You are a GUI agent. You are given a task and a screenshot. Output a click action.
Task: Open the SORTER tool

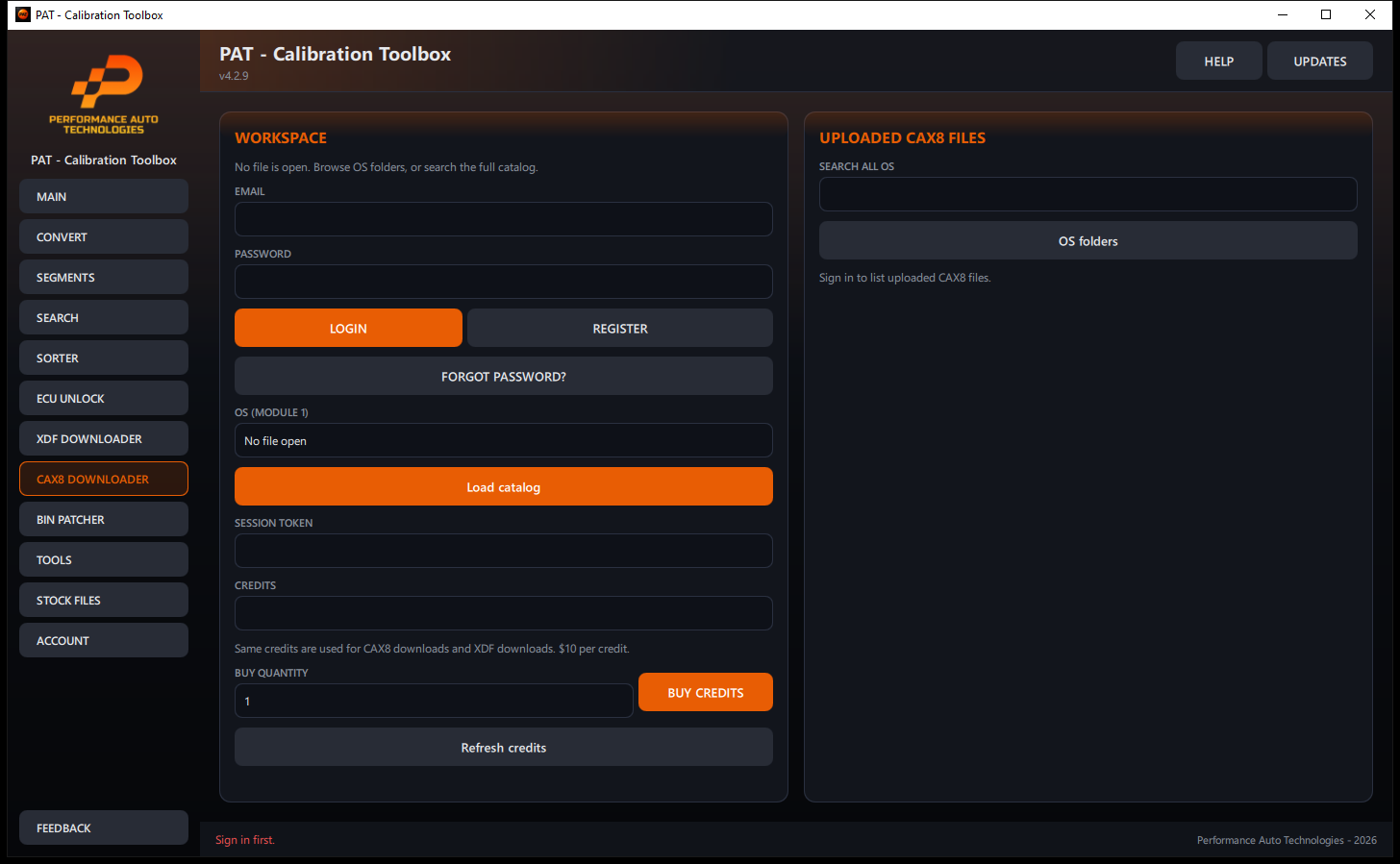tap(104, 358)
